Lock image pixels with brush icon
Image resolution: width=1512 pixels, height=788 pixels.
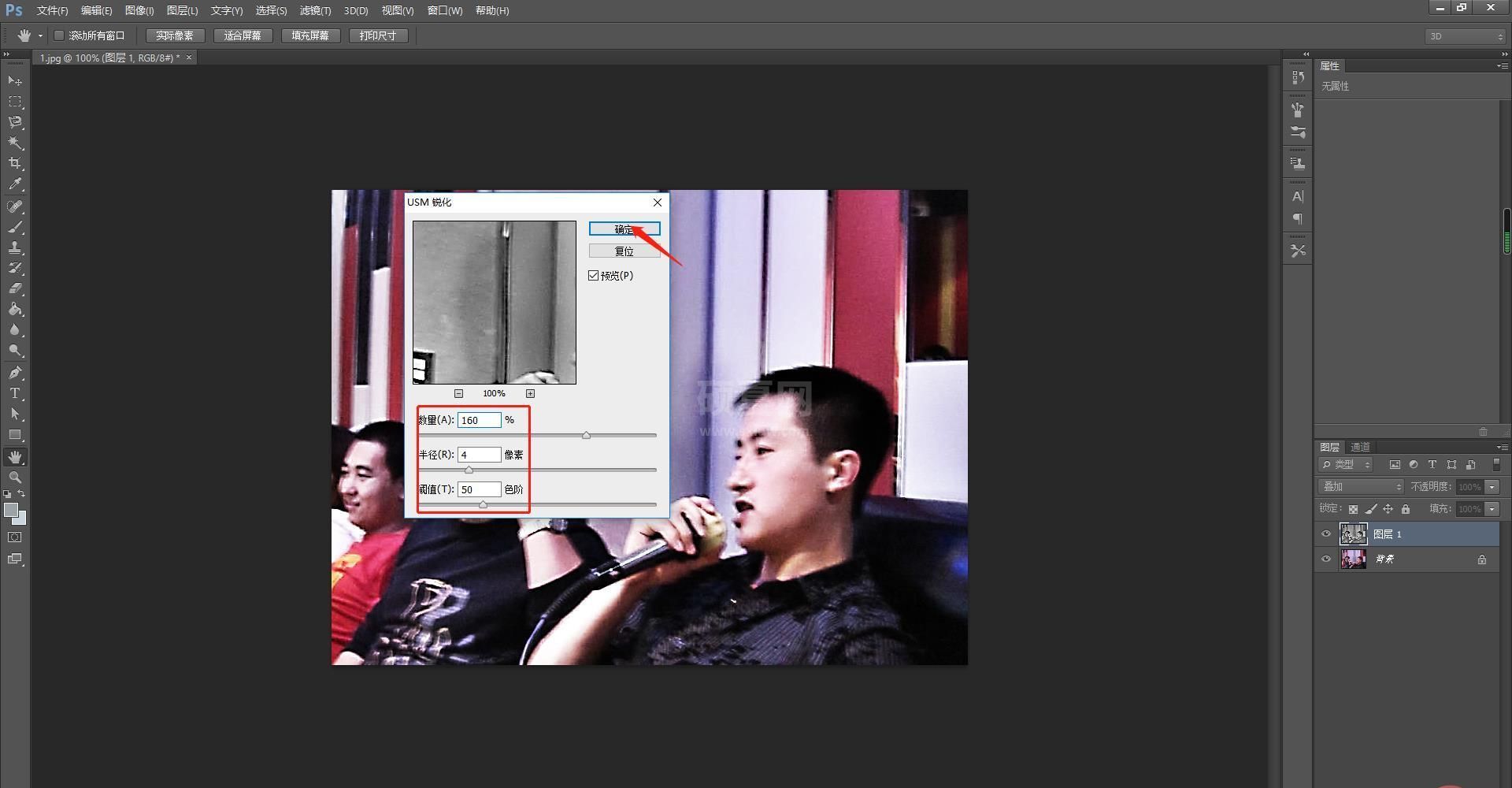tap(1370, 509)
